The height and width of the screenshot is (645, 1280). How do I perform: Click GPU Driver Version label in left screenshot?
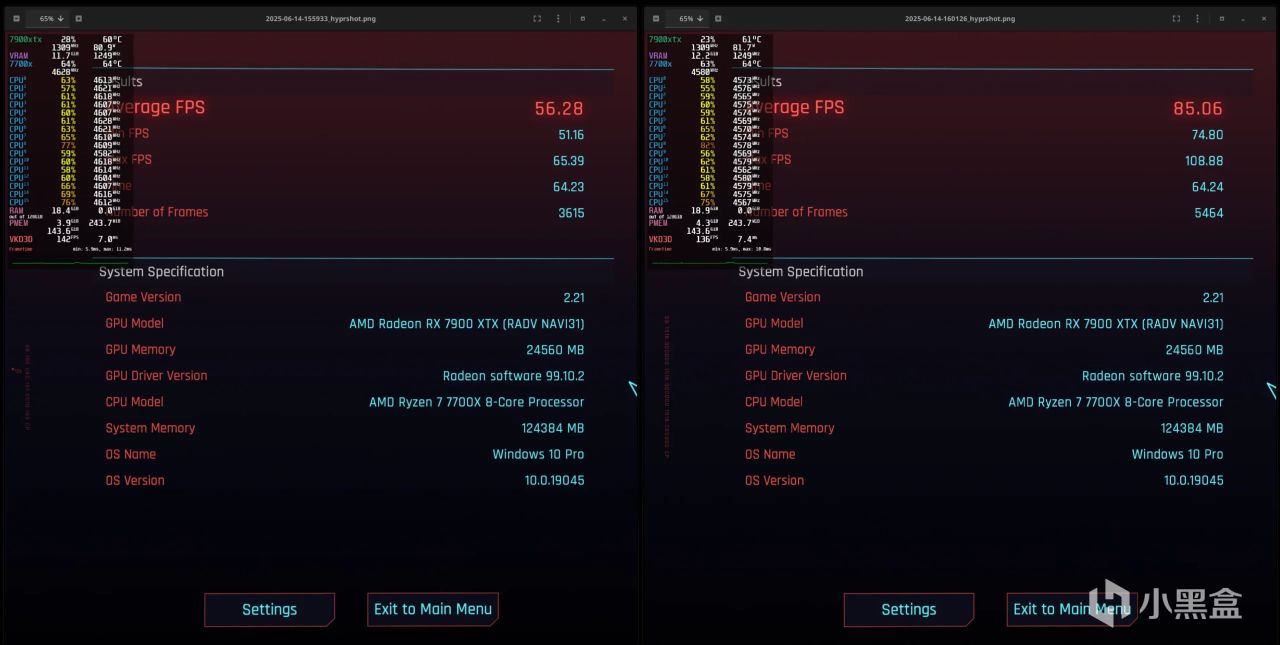pyautogui.click(x=157, y=376)
